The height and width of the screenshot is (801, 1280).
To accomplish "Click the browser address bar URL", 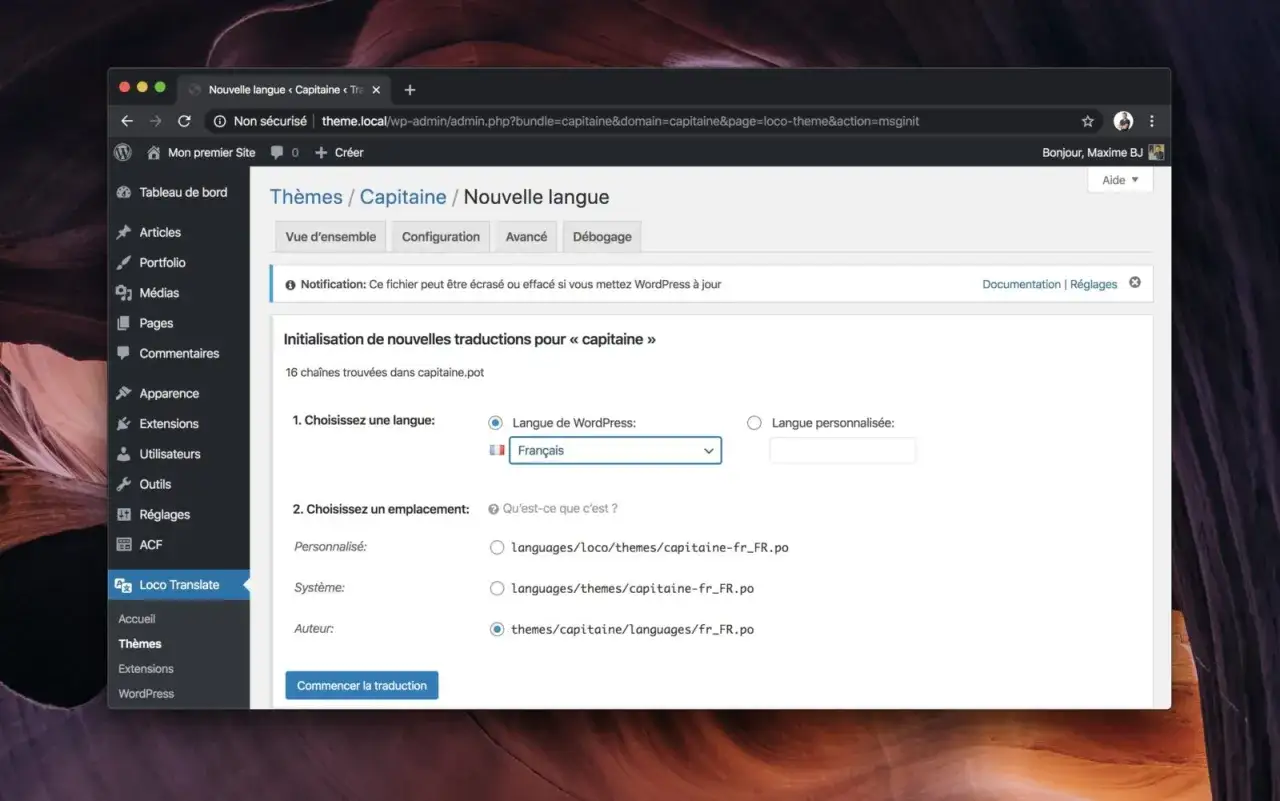I will (620, 121).
